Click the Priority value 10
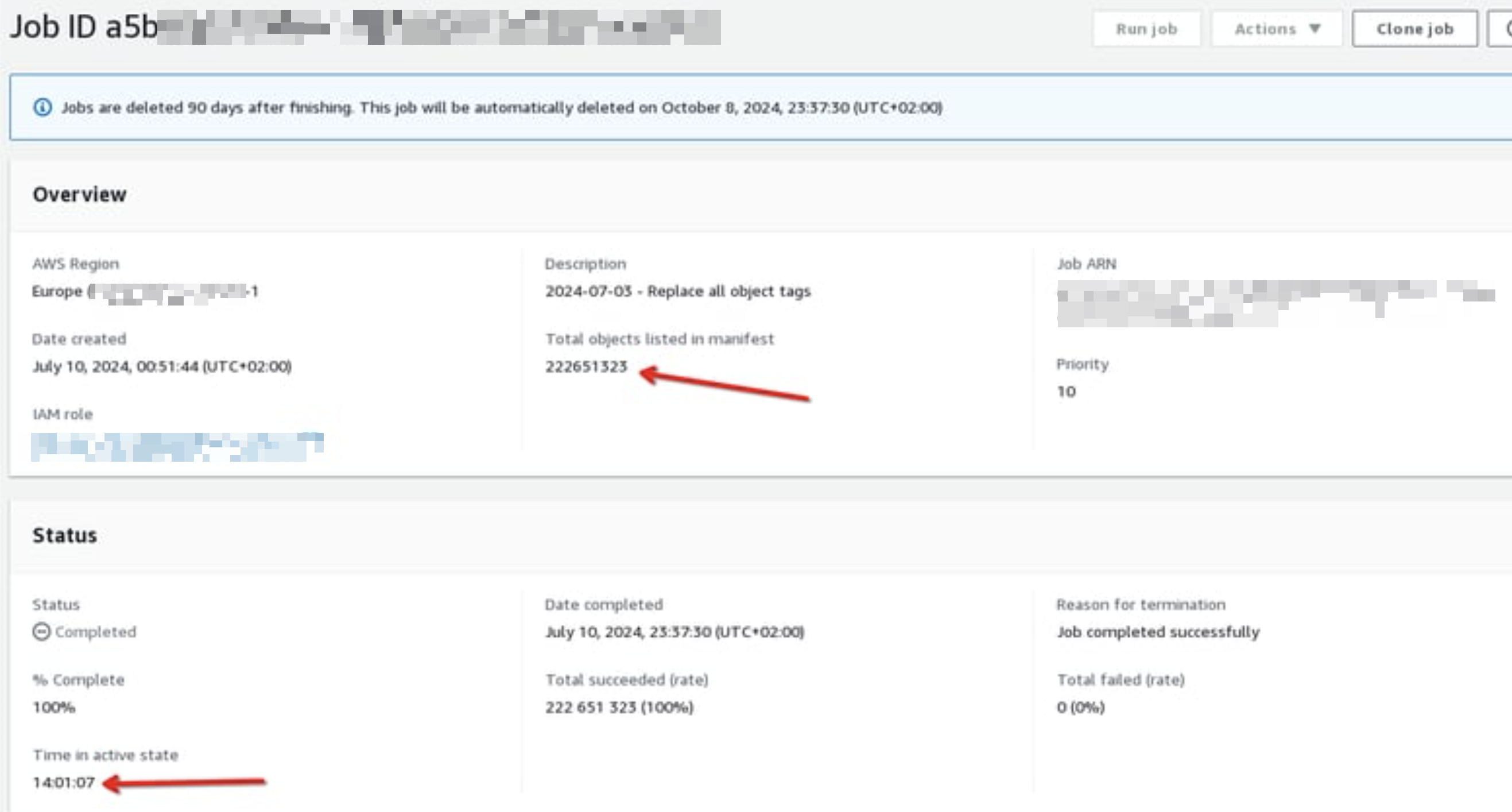The width and height of the screenshot is (1512, 812). point(1066,392)
